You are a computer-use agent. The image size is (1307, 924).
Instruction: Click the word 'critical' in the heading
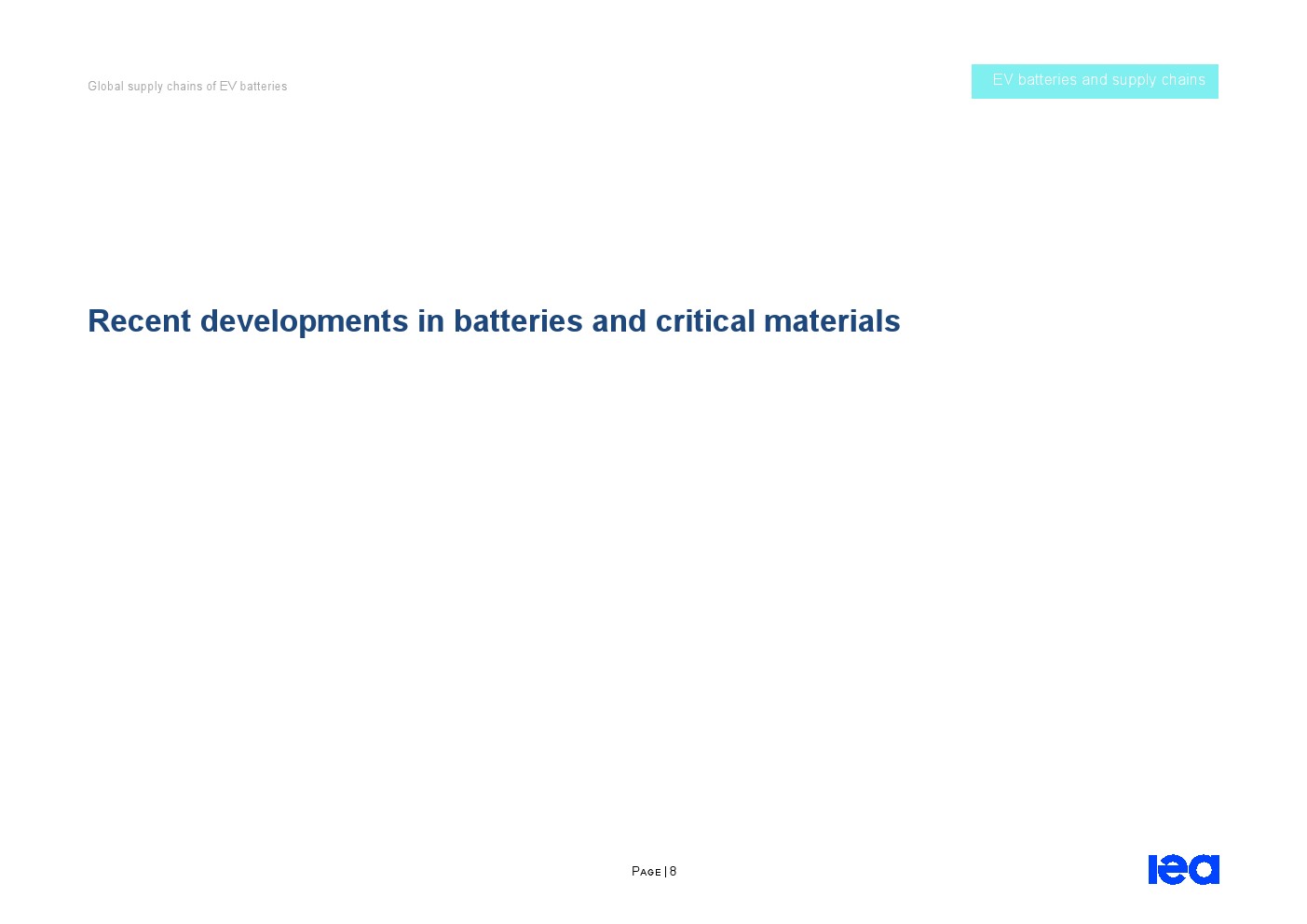705,321
